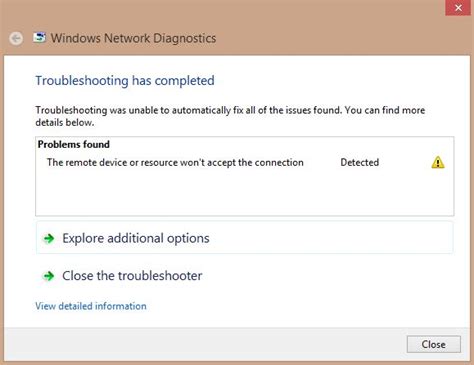
Task: Click the back arrow in the title bar
Action: (x=16, y=38)
